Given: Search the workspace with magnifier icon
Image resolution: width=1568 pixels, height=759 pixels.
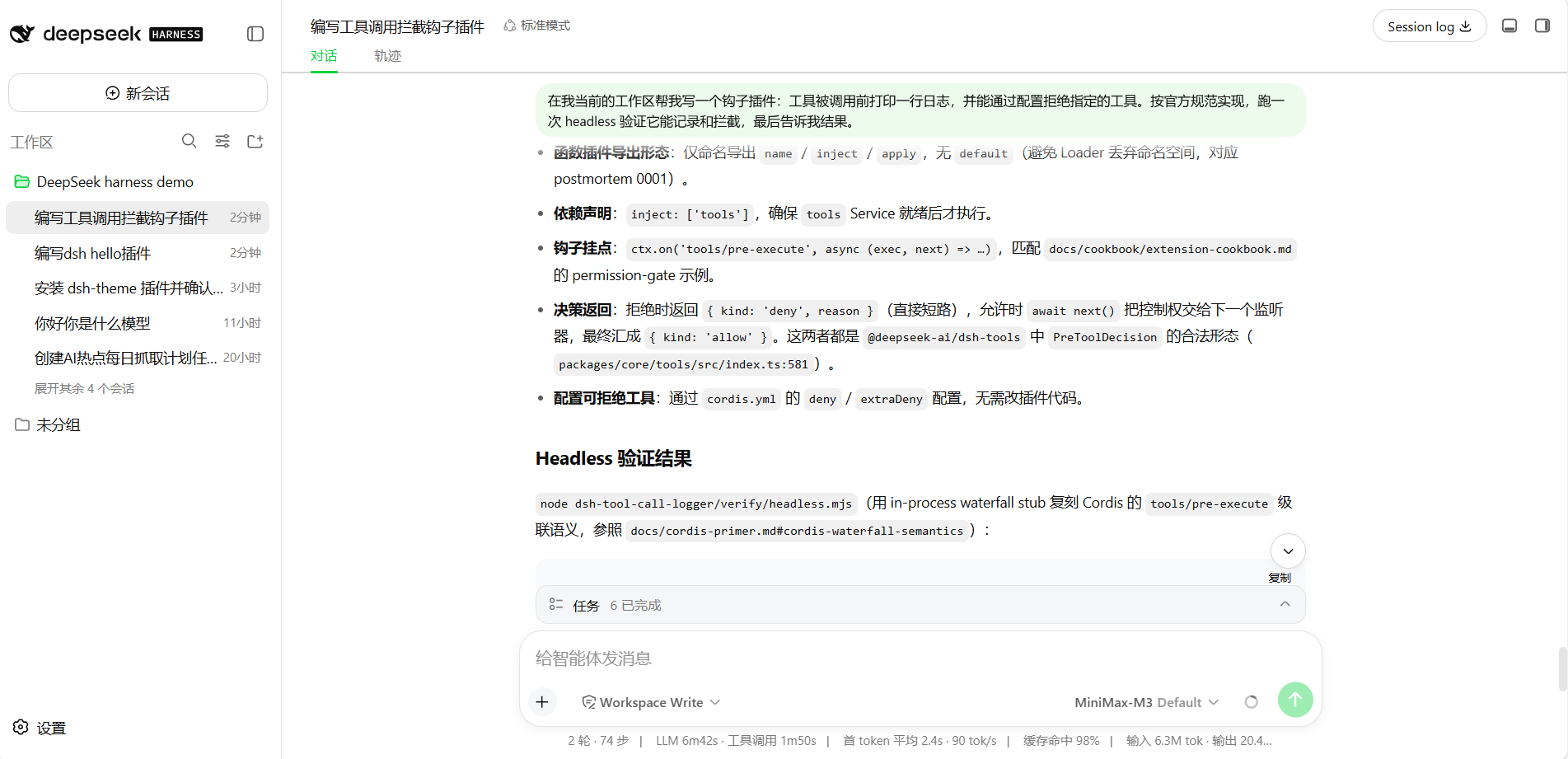Looking at the screenshot, I should tap(190, 141).
